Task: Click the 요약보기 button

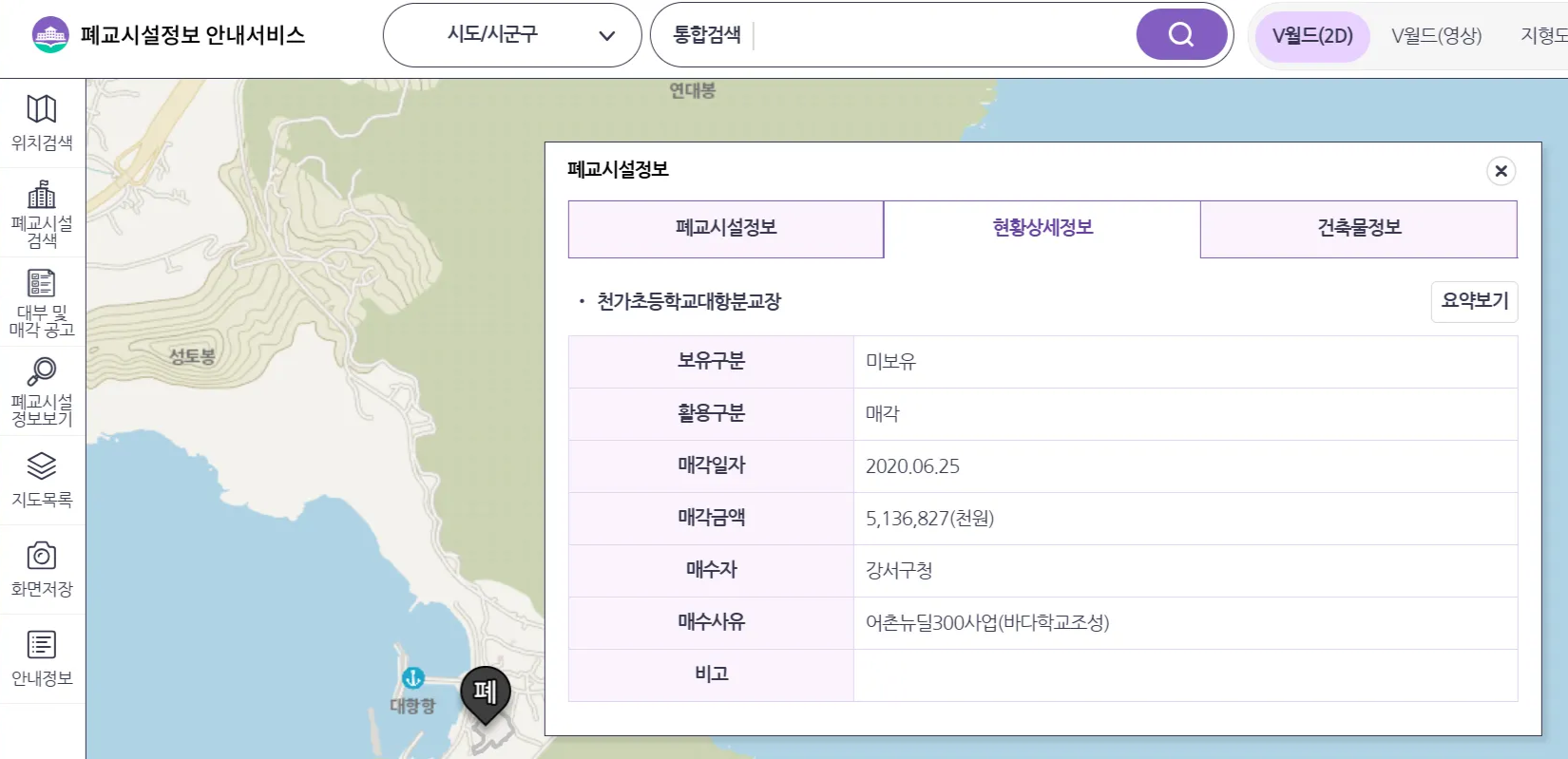Action: coord(1475,301)
